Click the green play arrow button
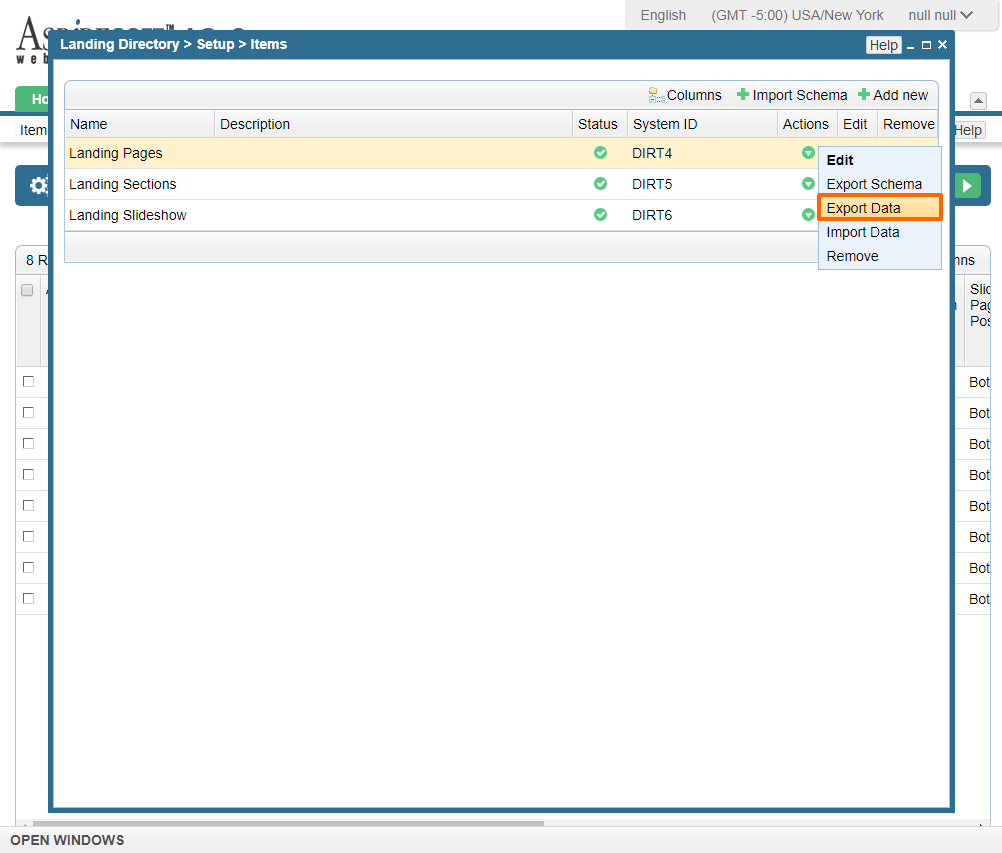This screenshot has height=853, width=1002. coord(967,186)
